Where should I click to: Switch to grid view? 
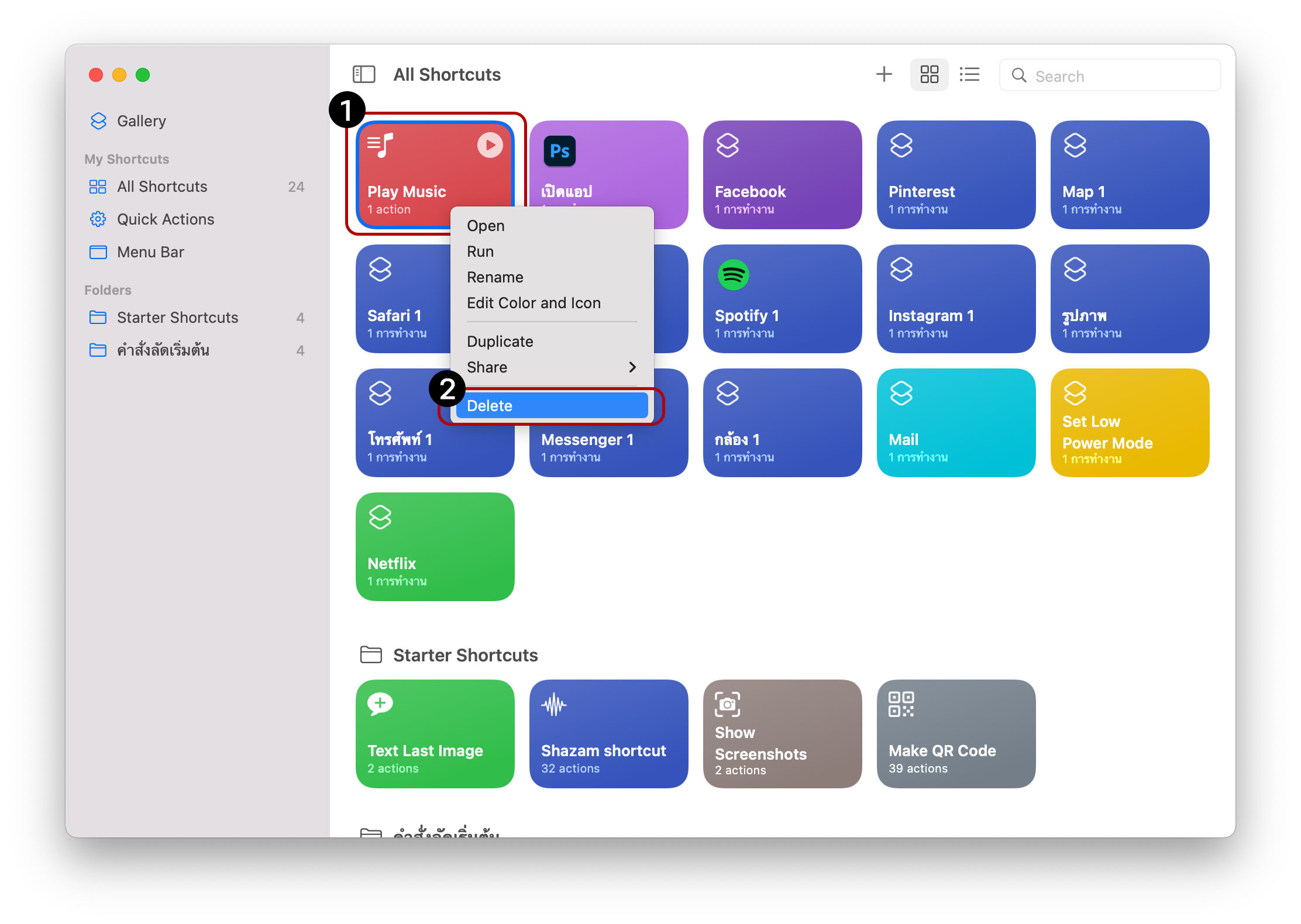(x=929, y=74)
